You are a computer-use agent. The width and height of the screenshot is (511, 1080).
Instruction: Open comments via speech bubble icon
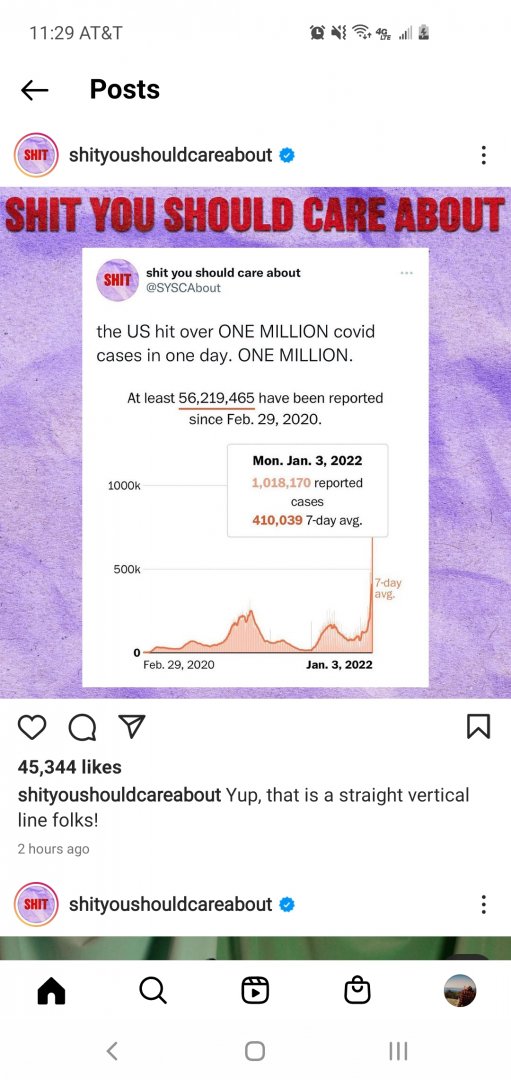(83, 727)
